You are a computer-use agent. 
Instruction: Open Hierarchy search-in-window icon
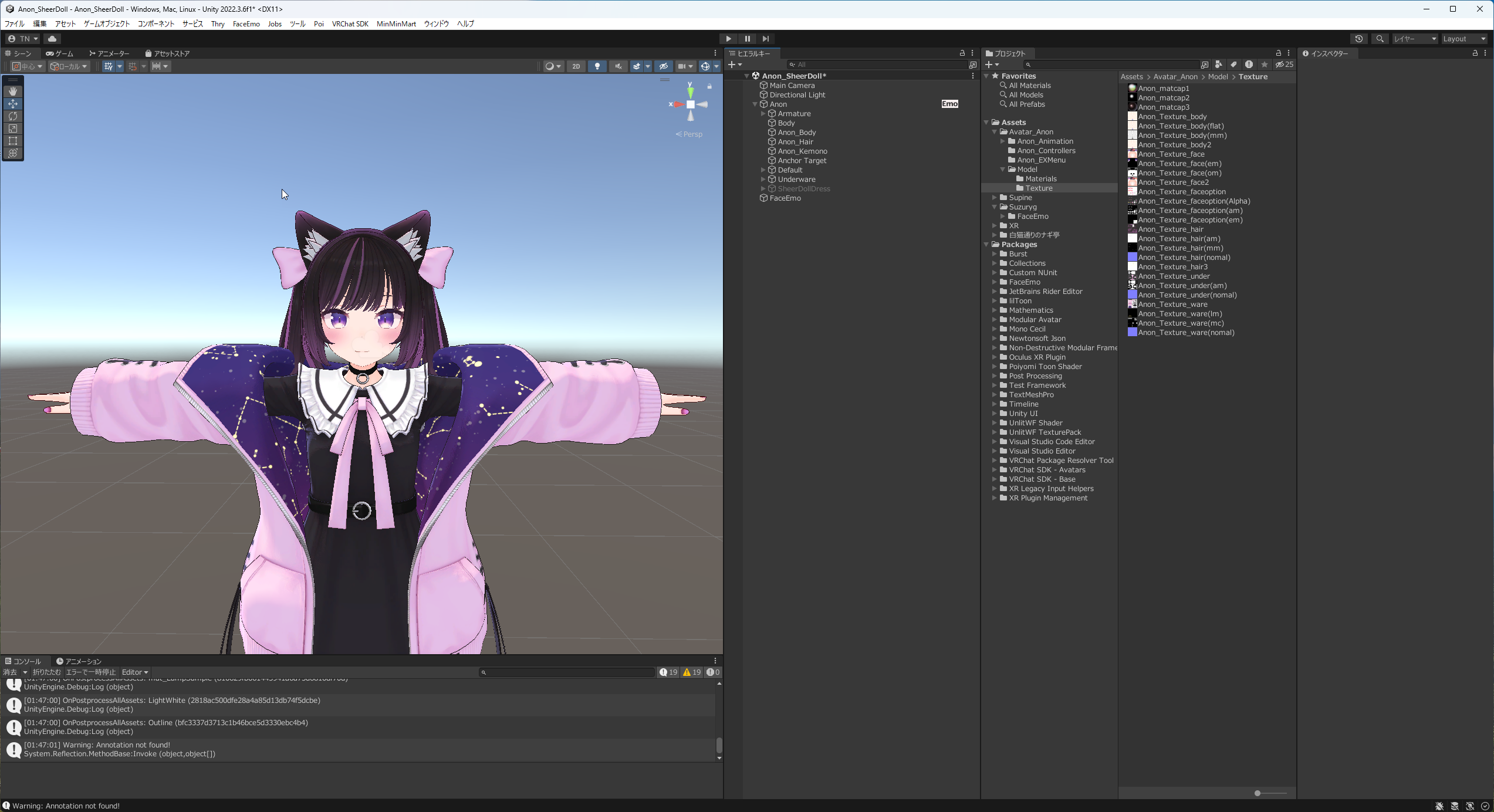click(x=973, y=65)
